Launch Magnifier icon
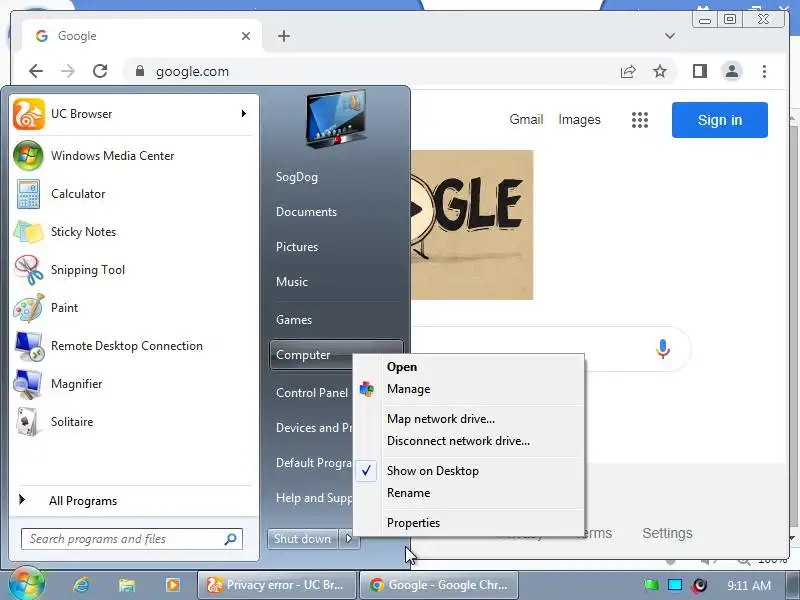 [28, 384]
